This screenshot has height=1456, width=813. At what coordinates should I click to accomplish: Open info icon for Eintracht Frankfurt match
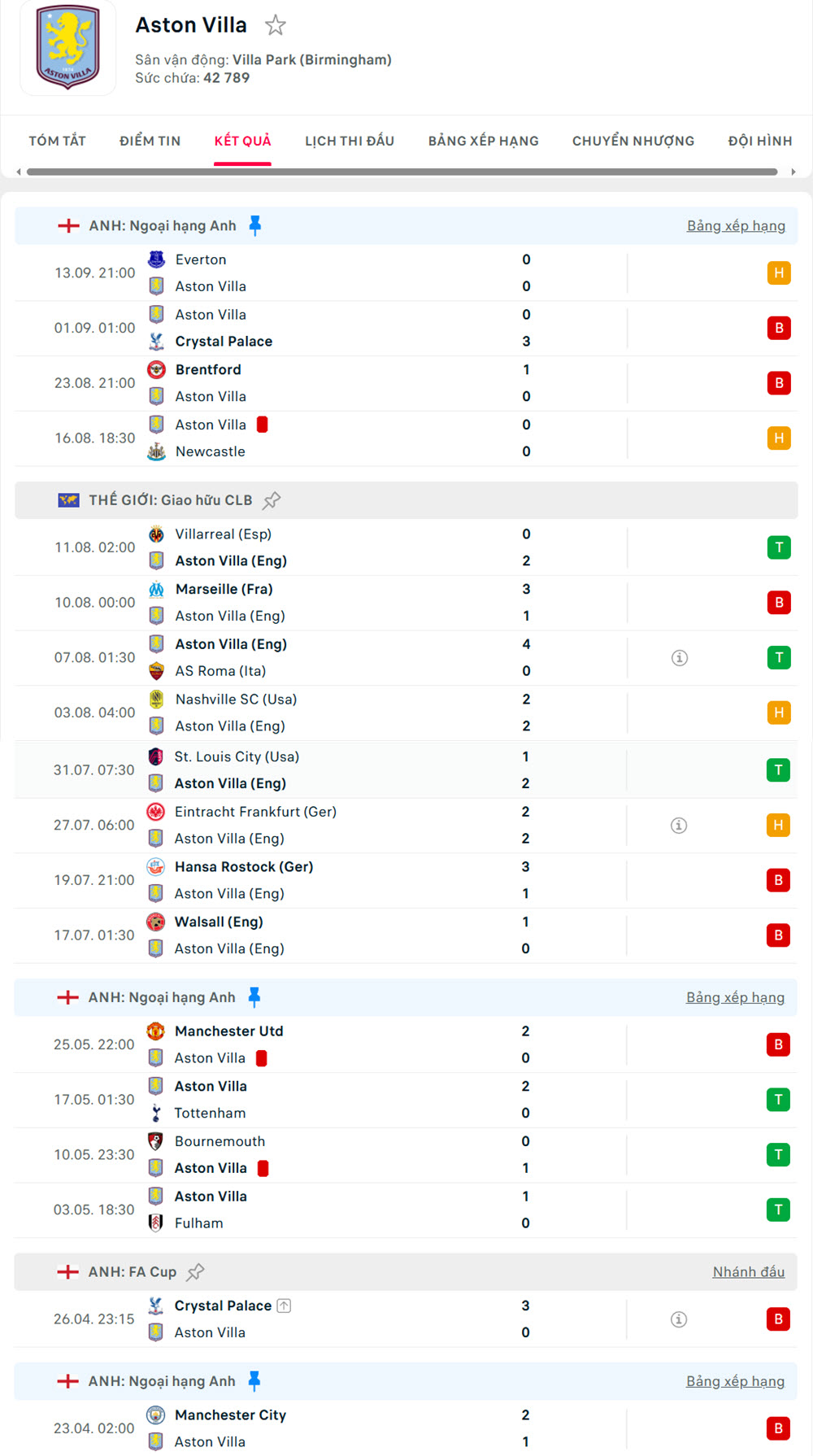679,825
